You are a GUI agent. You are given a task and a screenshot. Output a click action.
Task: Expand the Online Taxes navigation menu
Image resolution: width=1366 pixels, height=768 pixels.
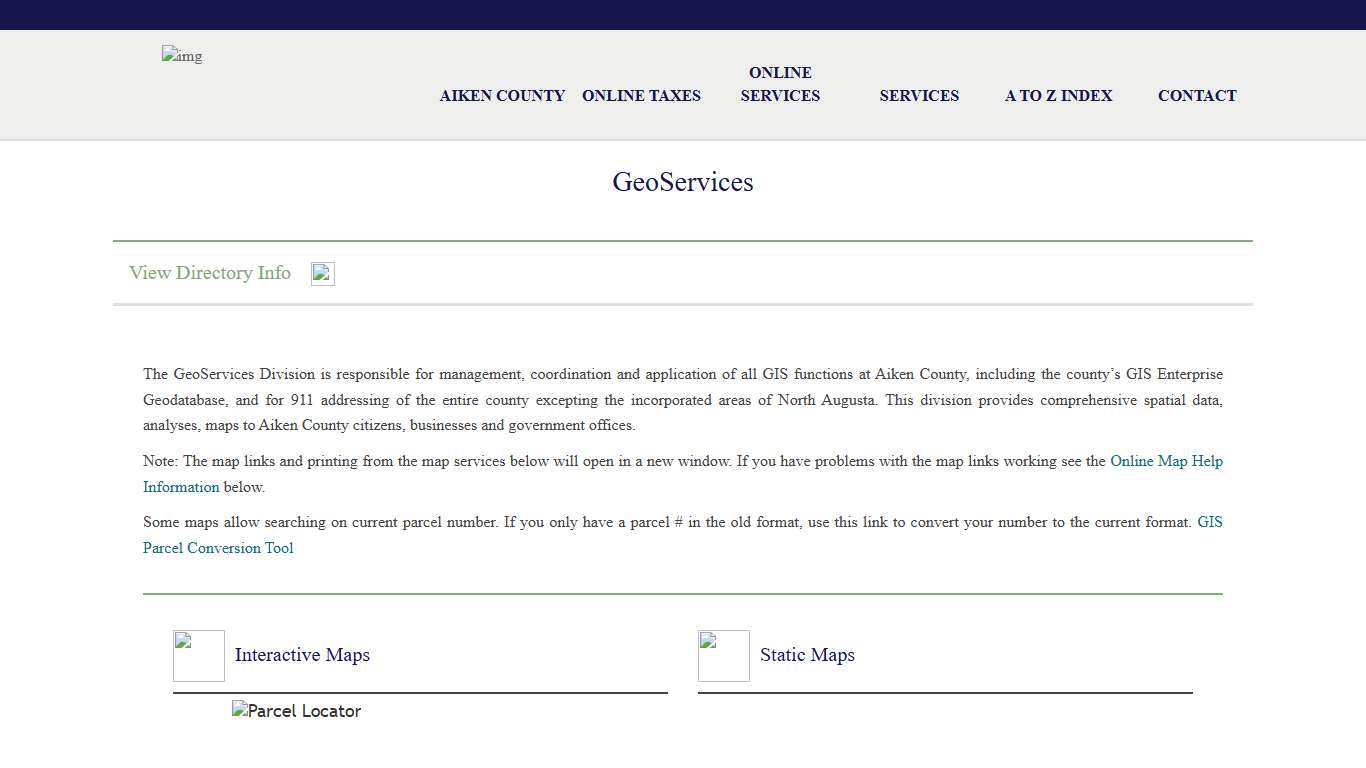pyautogui.click(x=641, y=95)
